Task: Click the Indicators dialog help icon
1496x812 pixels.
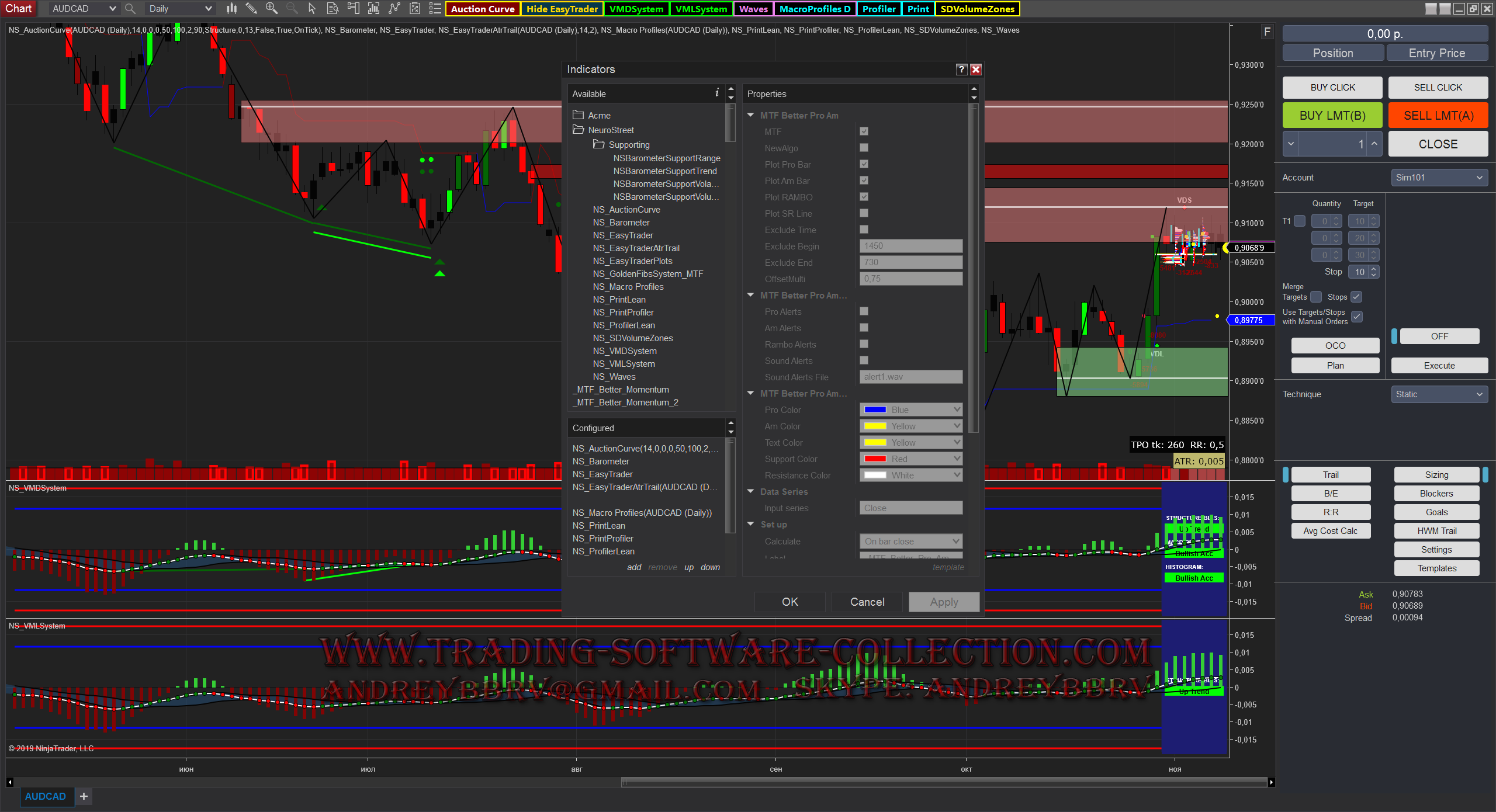Action: pyautogui.click(x=961, y=70)
